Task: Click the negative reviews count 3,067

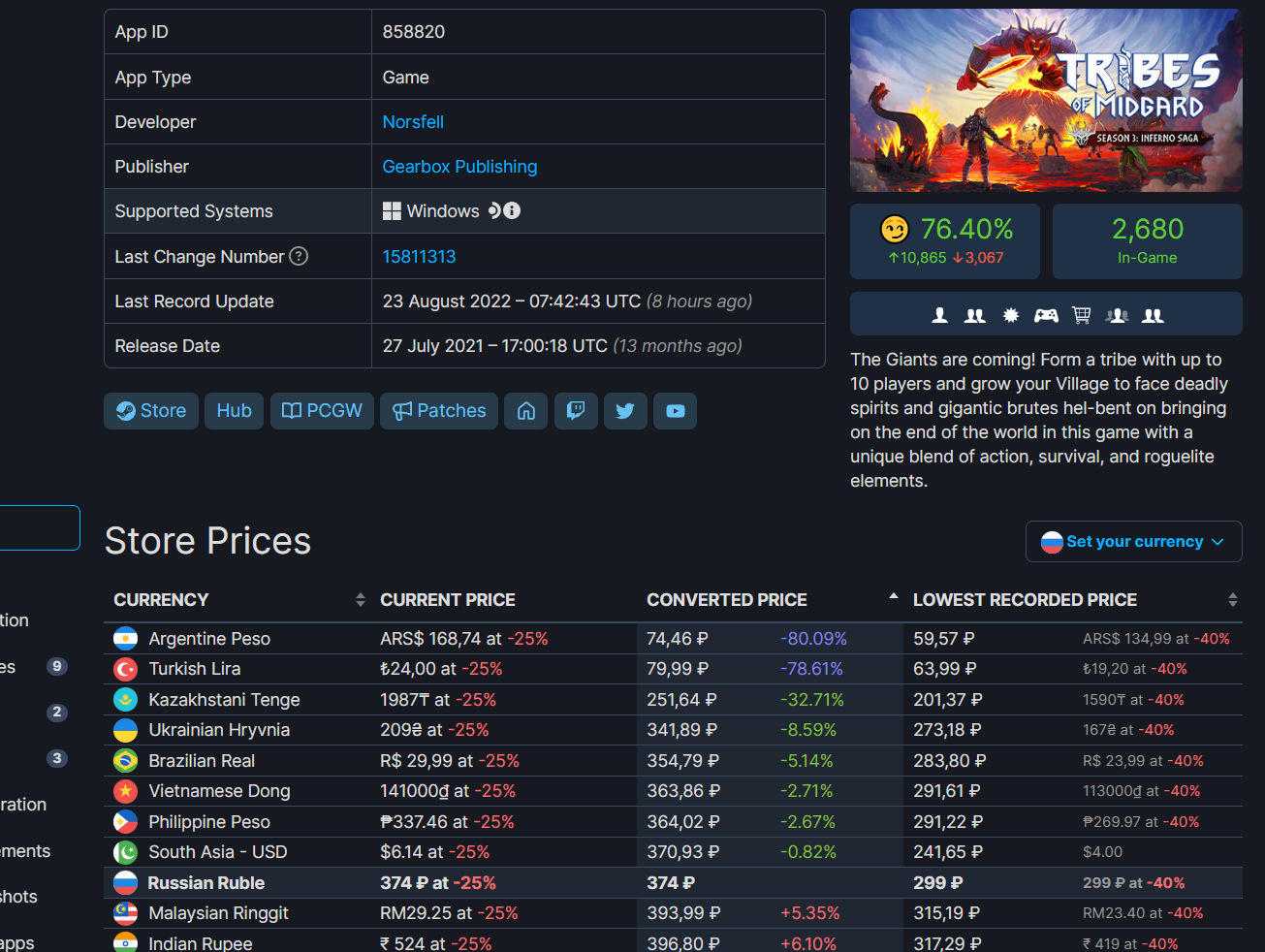Action: (978, 258)
